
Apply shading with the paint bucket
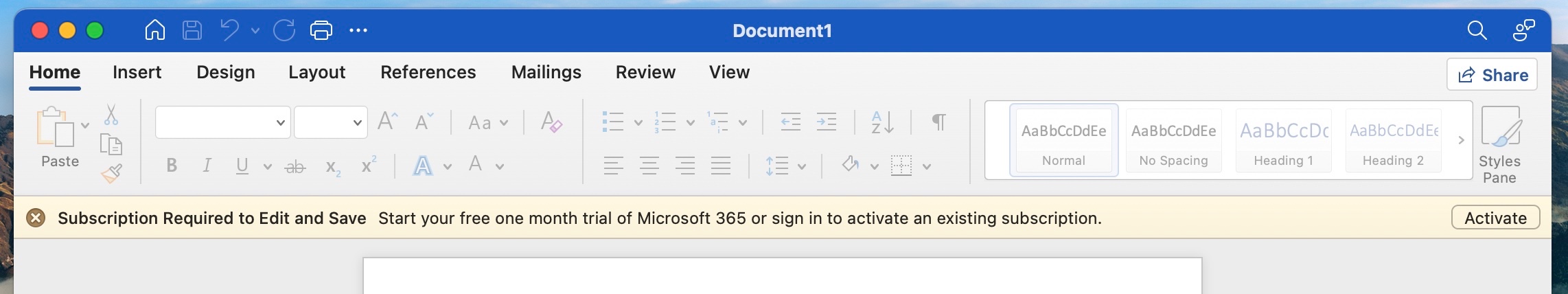pyautogui.click(x=851, y=165)
